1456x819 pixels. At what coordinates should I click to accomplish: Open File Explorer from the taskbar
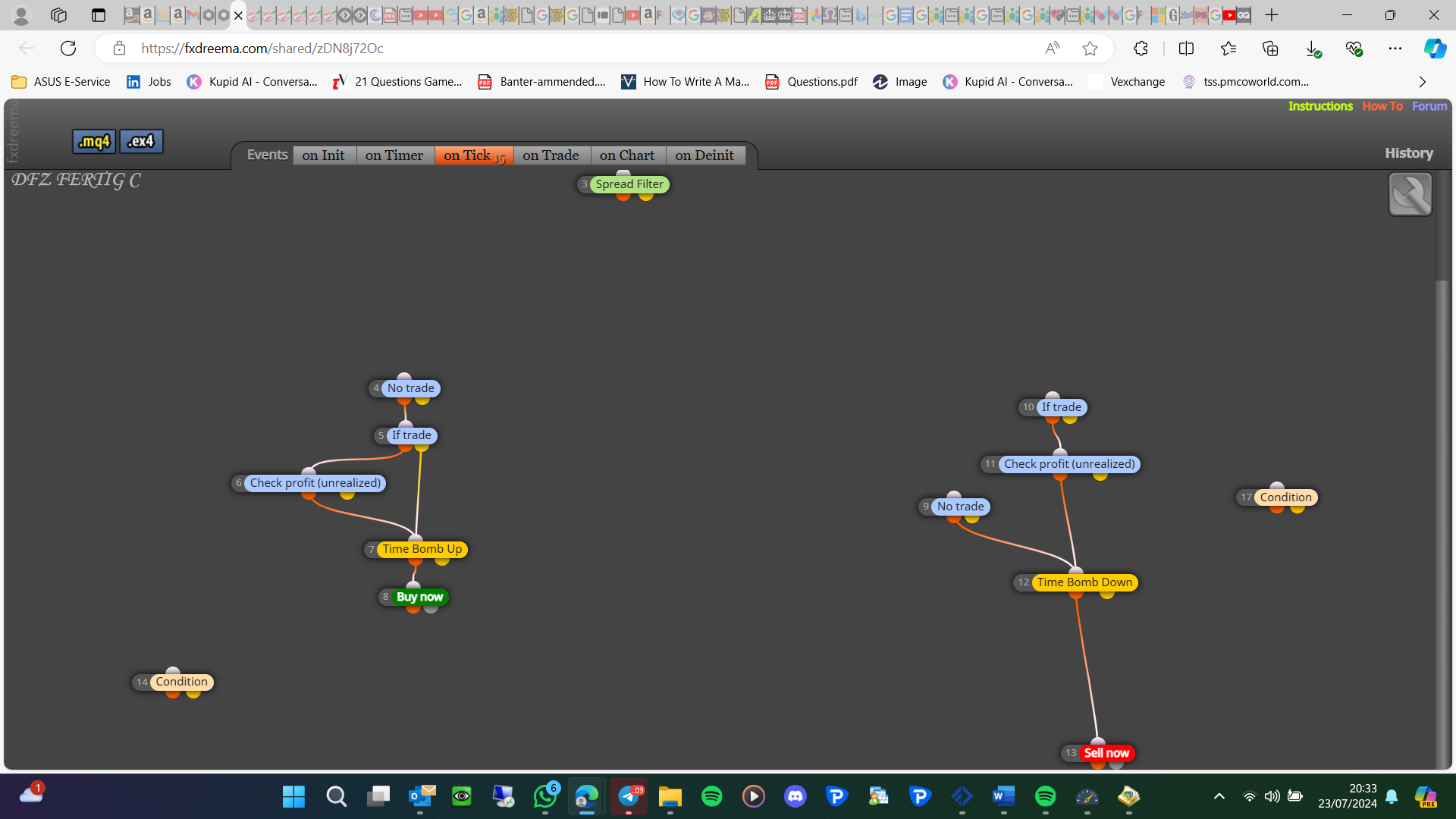point(670,796)
